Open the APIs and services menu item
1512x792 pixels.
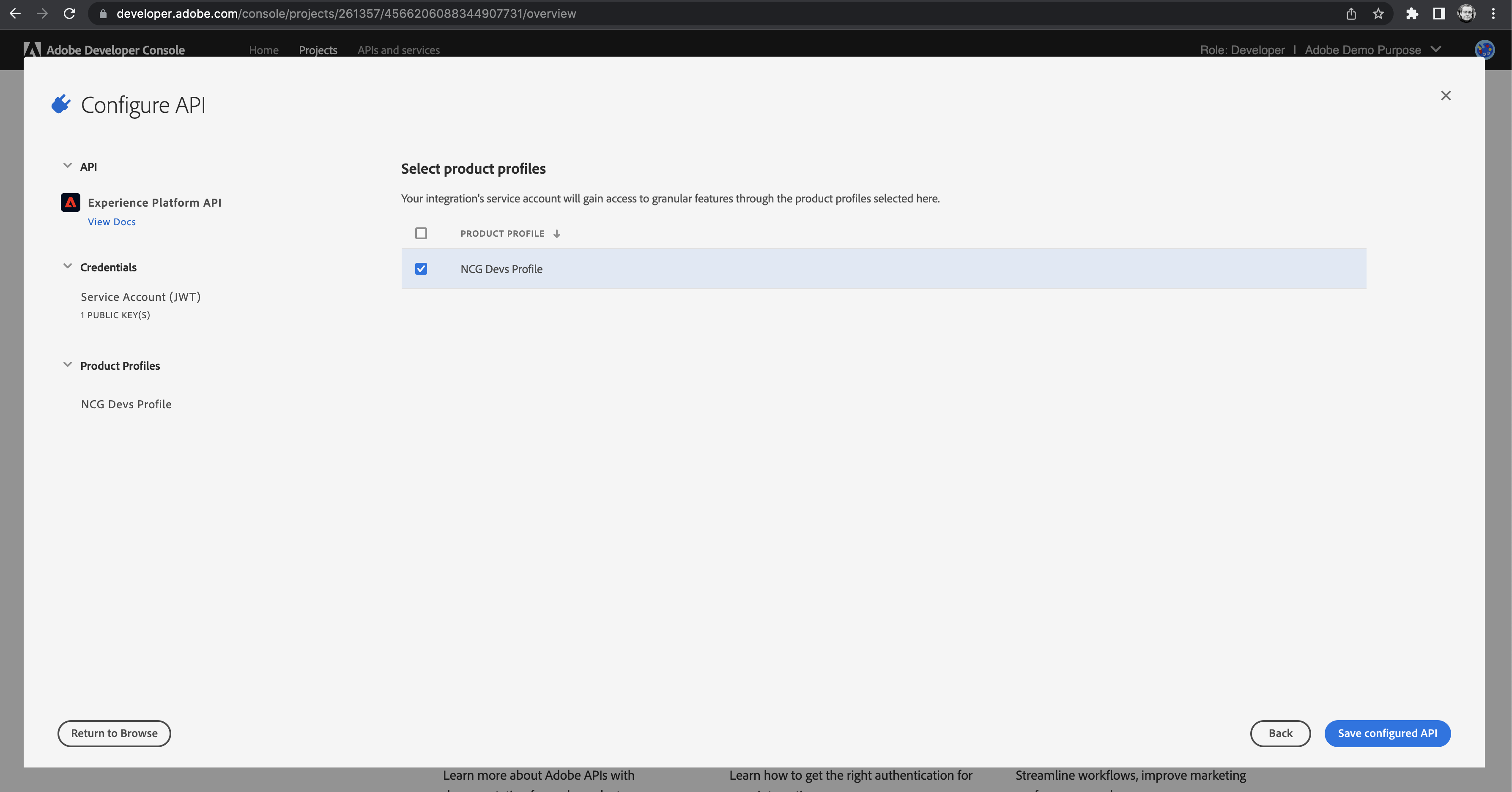(399, 49)
